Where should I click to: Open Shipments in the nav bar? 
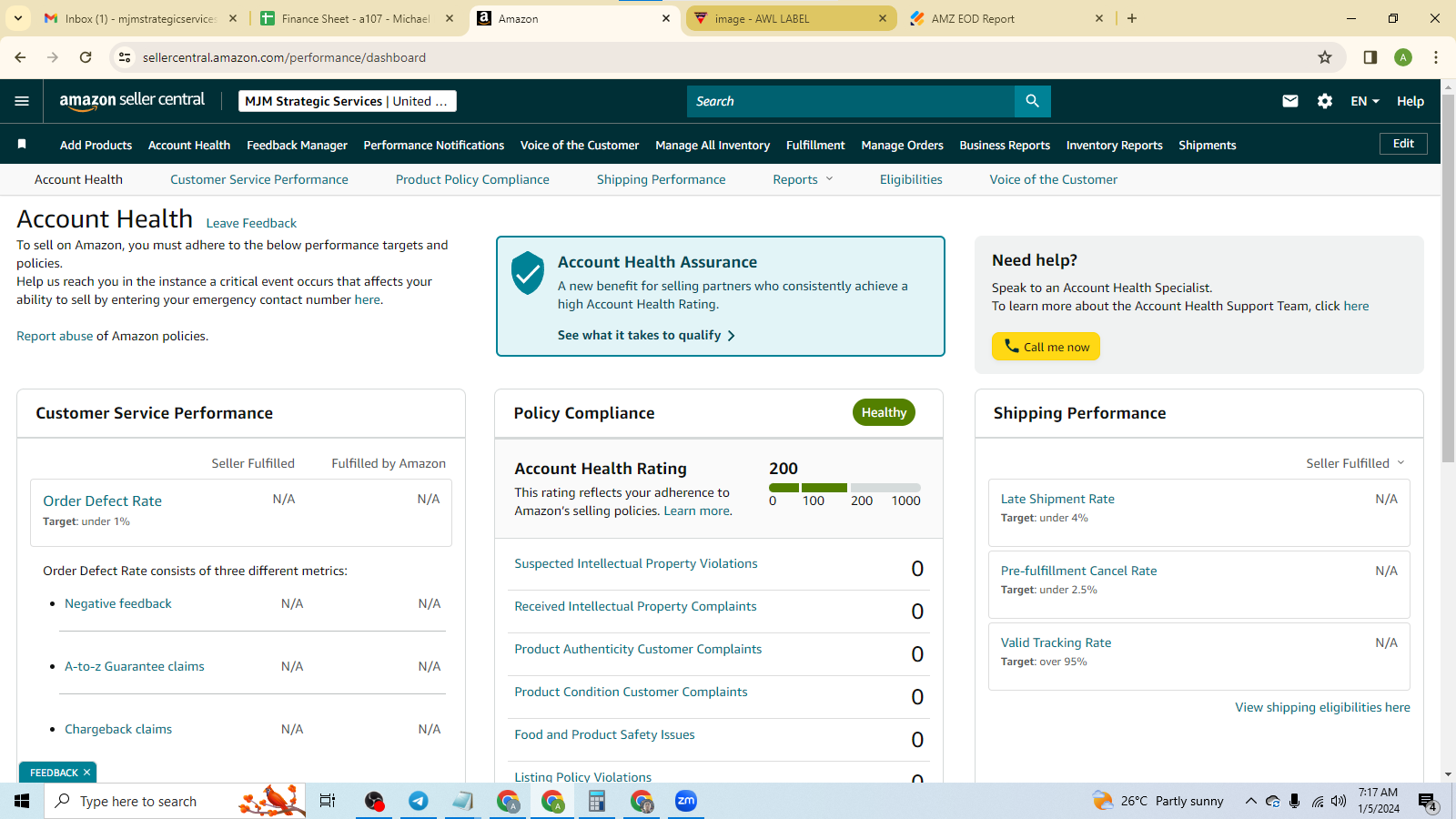coord(1207,145)
